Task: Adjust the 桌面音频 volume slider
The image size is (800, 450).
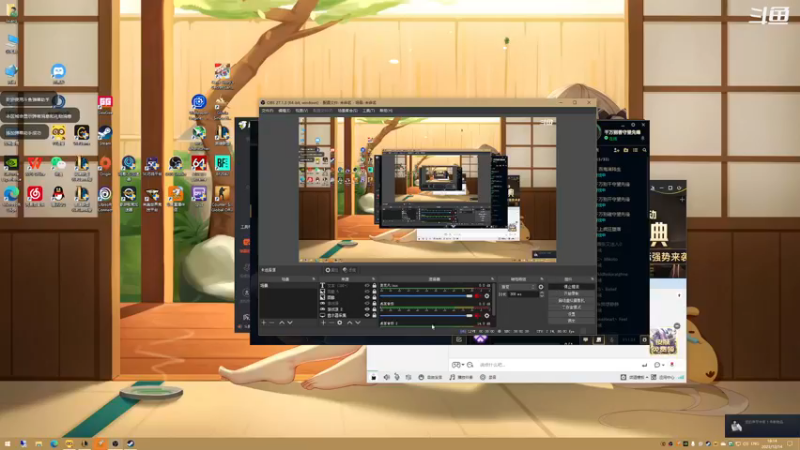Action: [x=427, y=316]
